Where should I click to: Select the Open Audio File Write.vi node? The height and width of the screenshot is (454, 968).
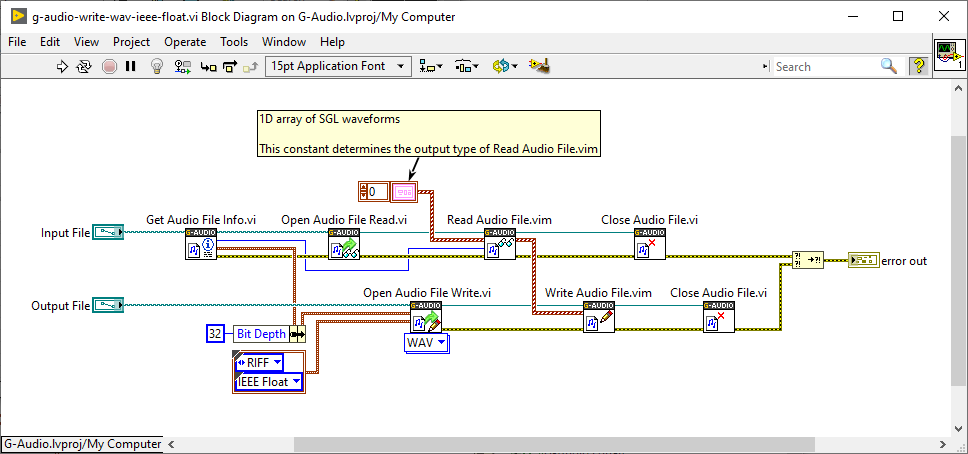click(x=425, y=317)
